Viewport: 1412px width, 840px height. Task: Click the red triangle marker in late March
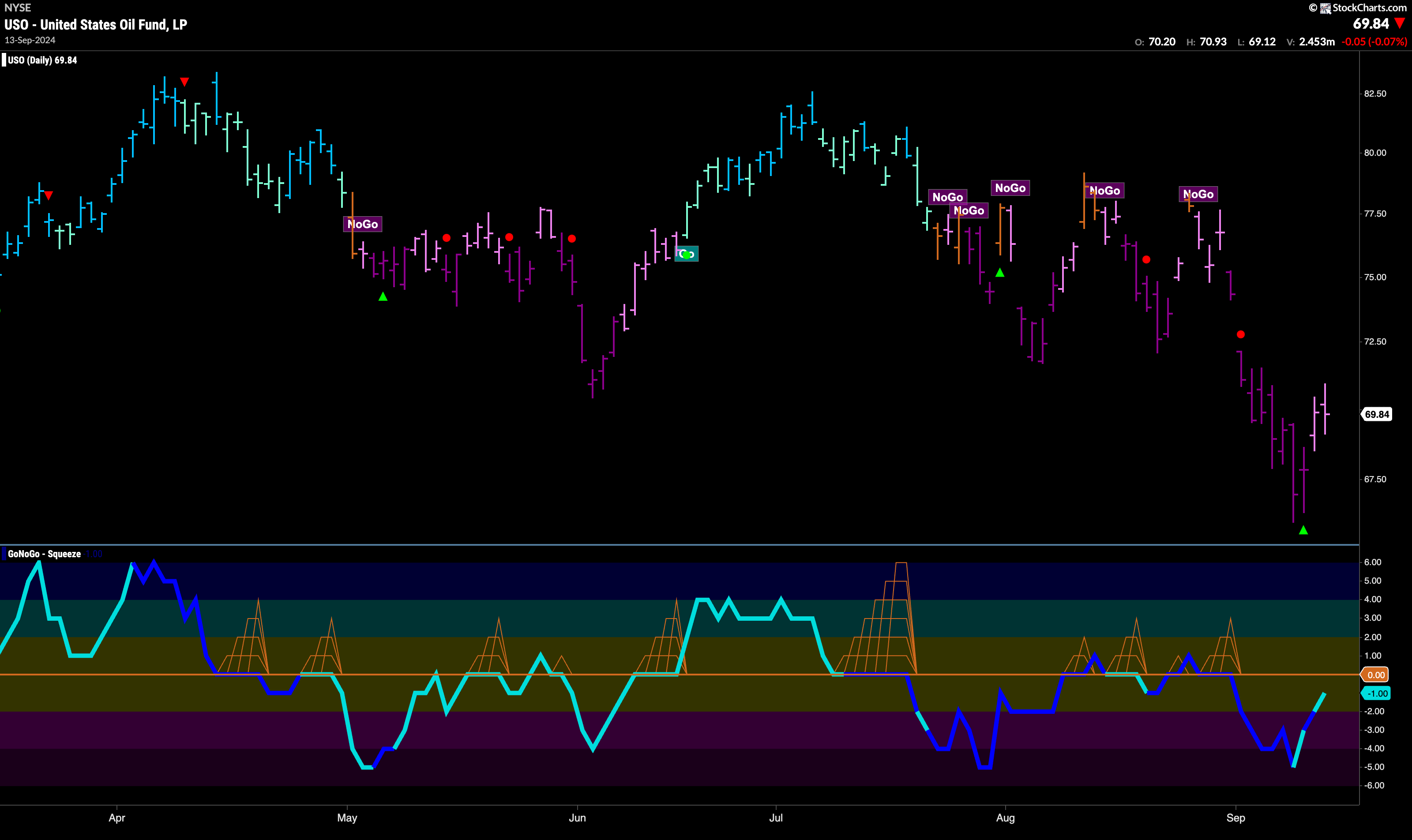click(49, 195)
